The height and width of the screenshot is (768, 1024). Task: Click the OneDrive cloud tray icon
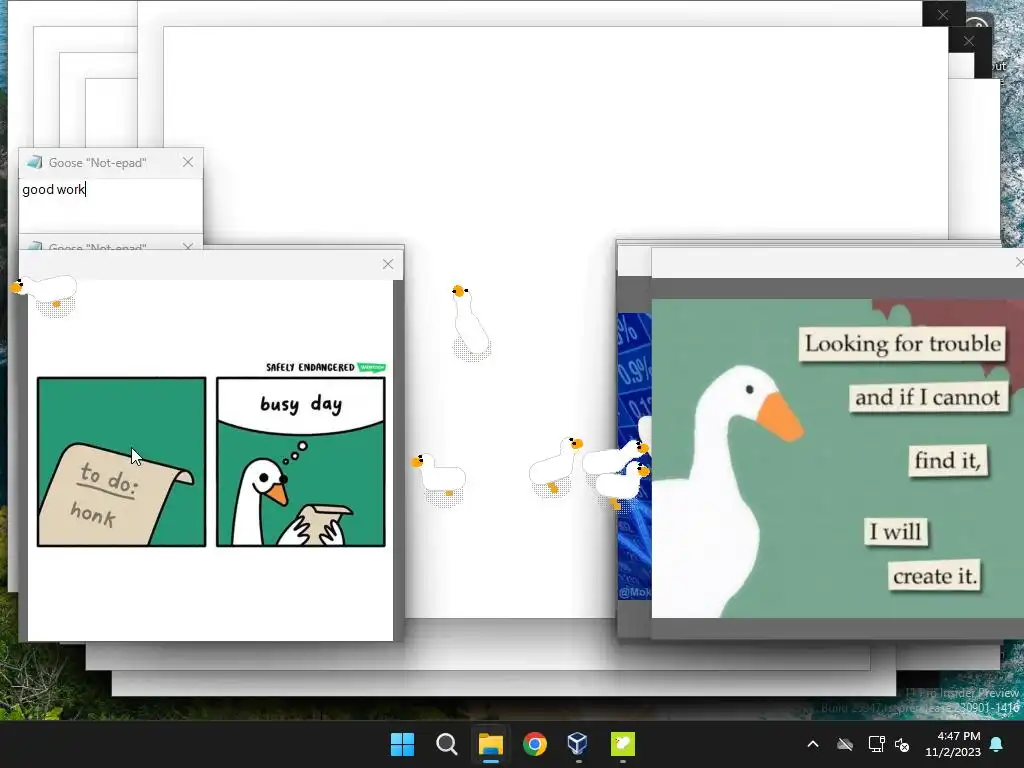coord(845,744)
